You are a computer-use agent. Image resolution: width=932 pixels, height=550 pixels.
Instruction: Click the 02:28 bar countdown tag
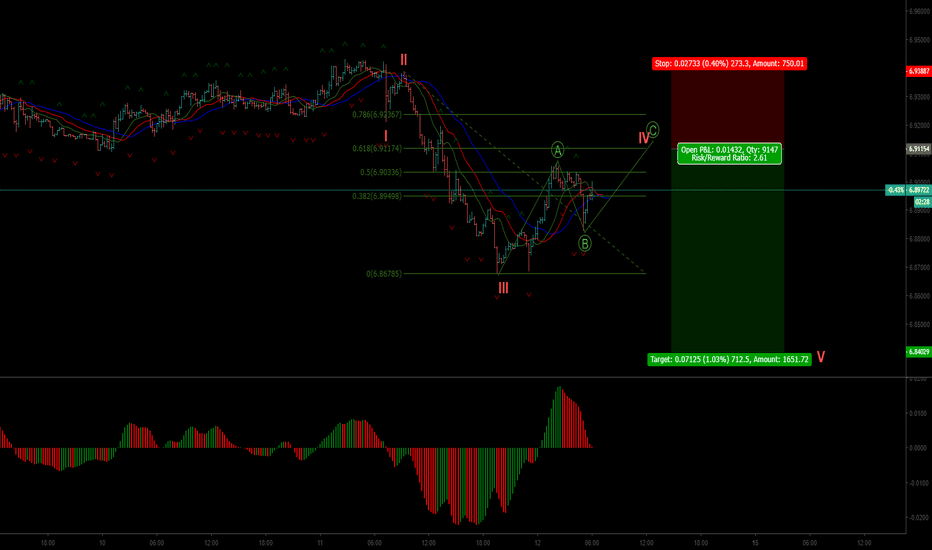tap(922, 202)
